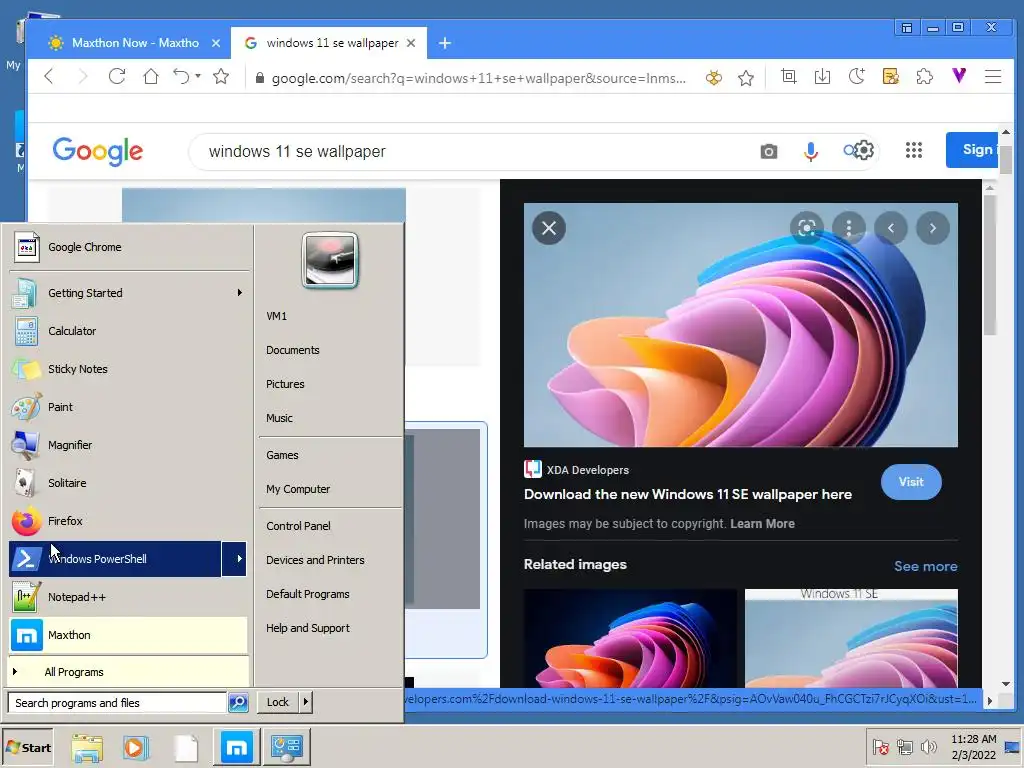1024x768 pixels.
Task: Start voice search microphone icon
Action: [x=810, y=152]
